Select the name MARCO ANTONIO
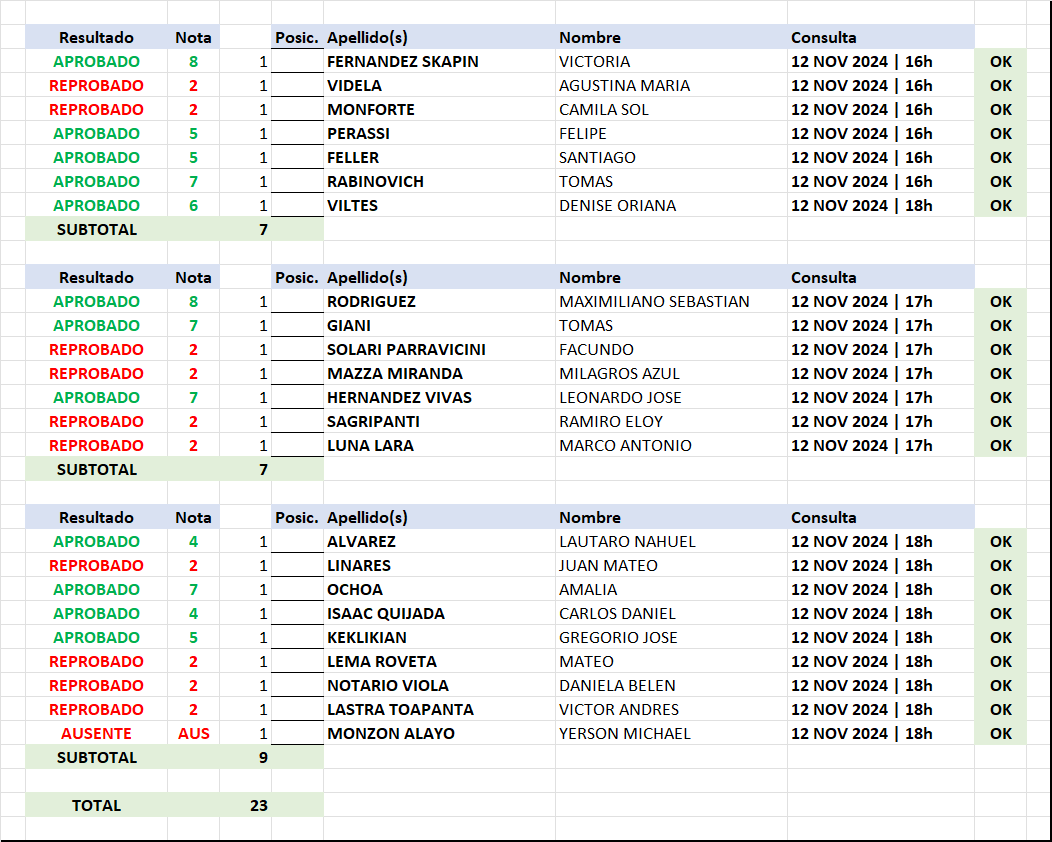The width and height of the screenshot is (1052, 842). coord(625,446)
